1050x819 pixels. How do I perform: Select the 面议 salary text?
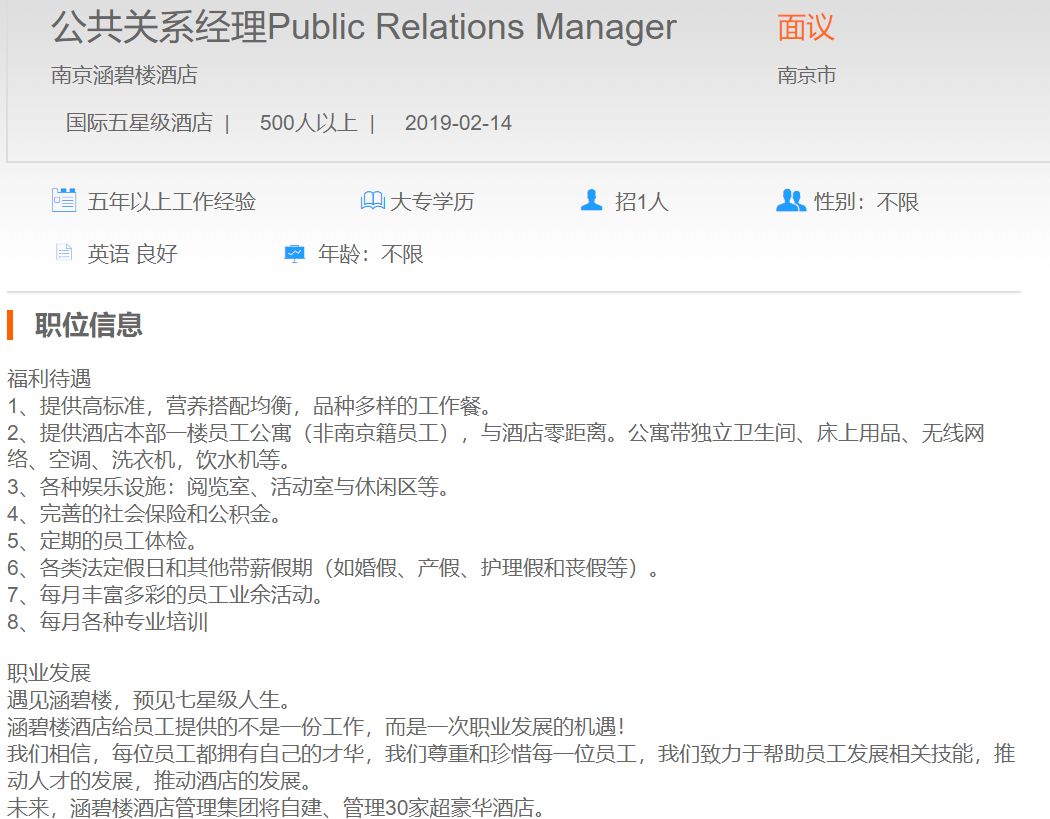coord(805,27)
